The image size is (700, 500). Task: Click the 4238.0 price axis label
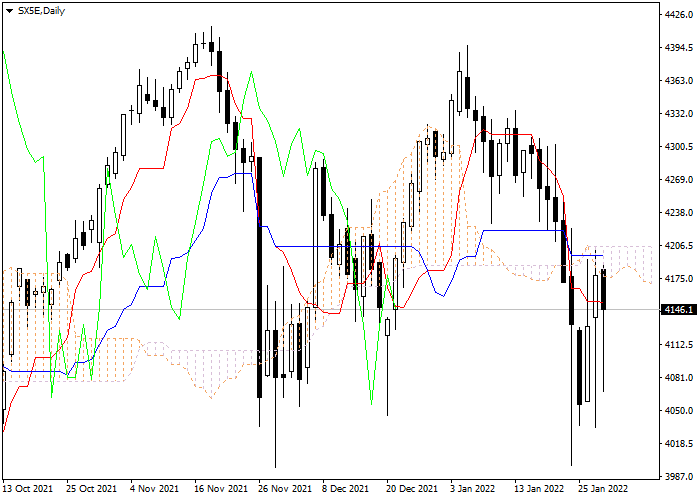coord(679,213)
